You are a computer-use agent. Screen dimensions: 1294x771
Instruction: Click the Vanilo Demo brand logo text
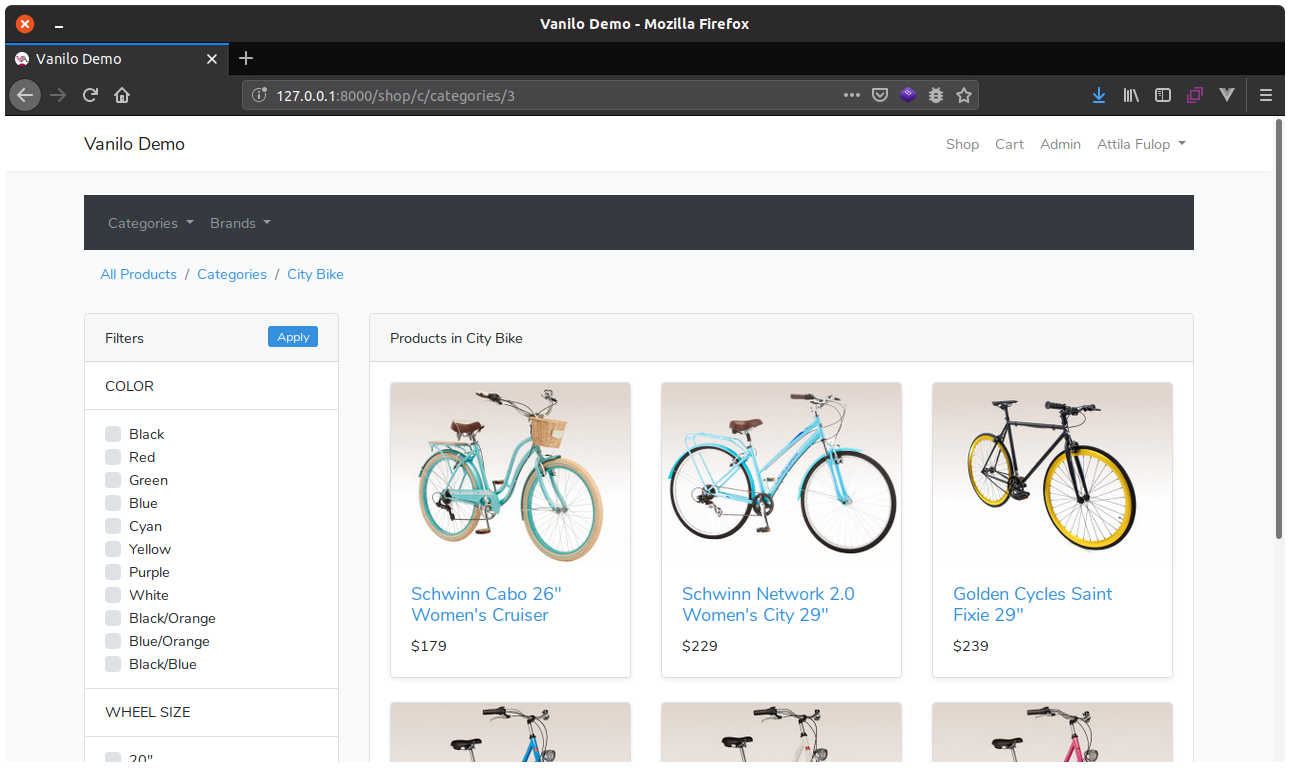coord(134,144)
